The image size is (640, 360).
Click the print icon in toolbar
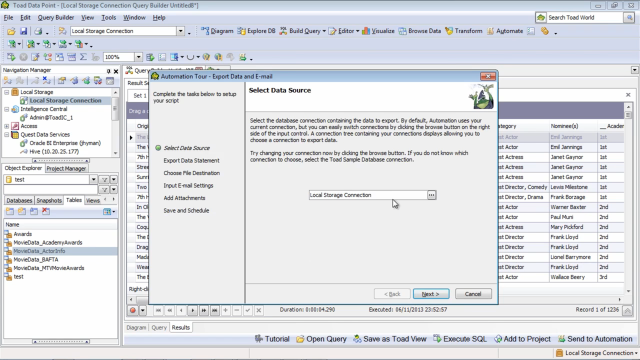coord(38,31)
